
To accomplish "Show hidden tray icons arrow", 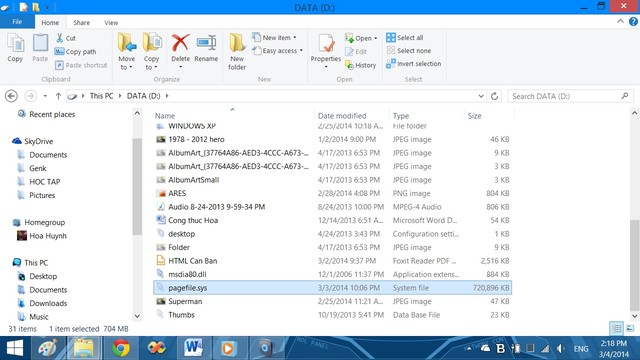I will (469, 348).
